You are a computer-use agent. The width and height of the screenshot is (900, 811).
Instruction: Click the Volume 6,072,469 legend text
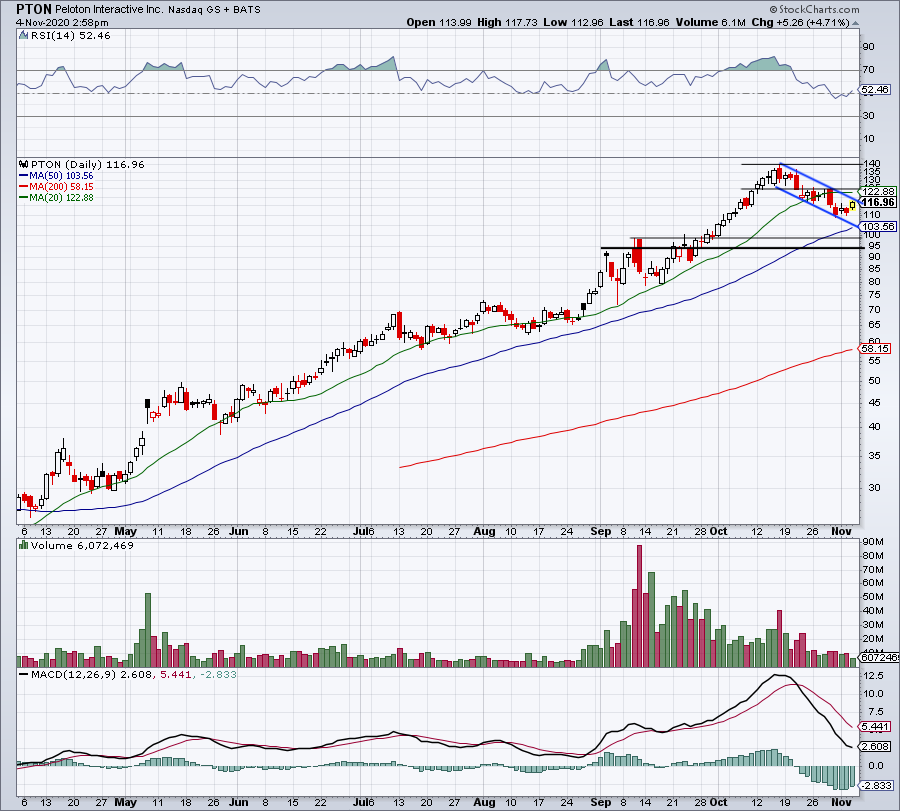[82, 545]
